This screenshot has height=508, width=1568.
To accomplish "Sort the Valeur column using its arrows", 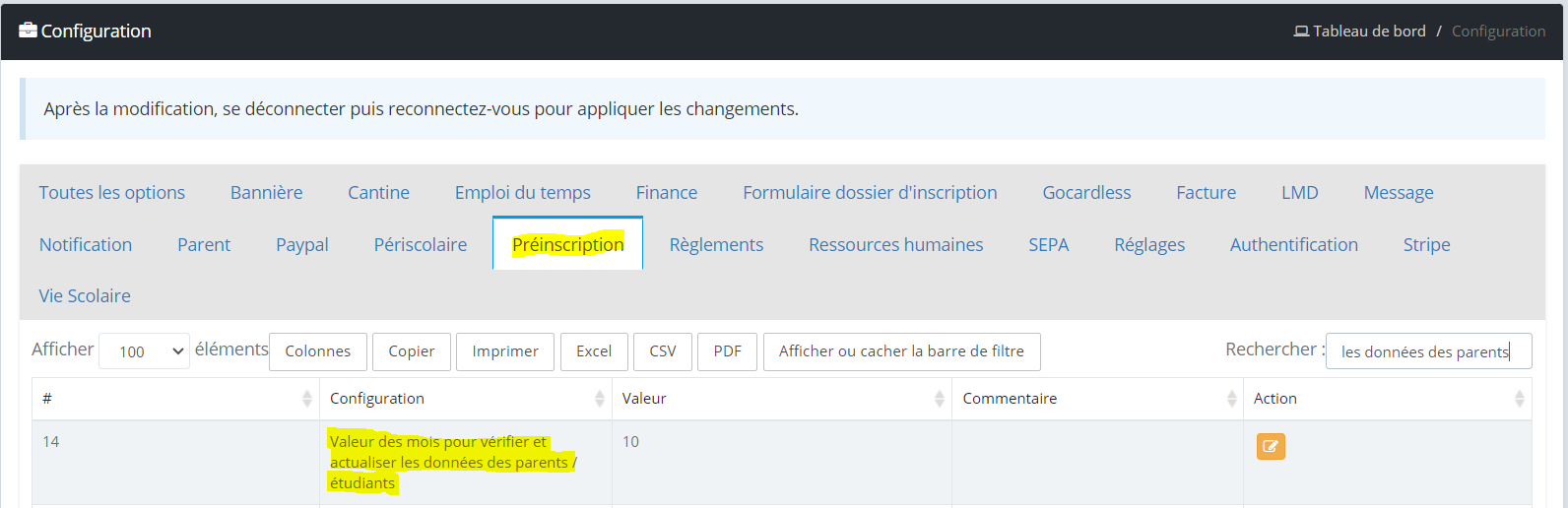I will 940,399.
